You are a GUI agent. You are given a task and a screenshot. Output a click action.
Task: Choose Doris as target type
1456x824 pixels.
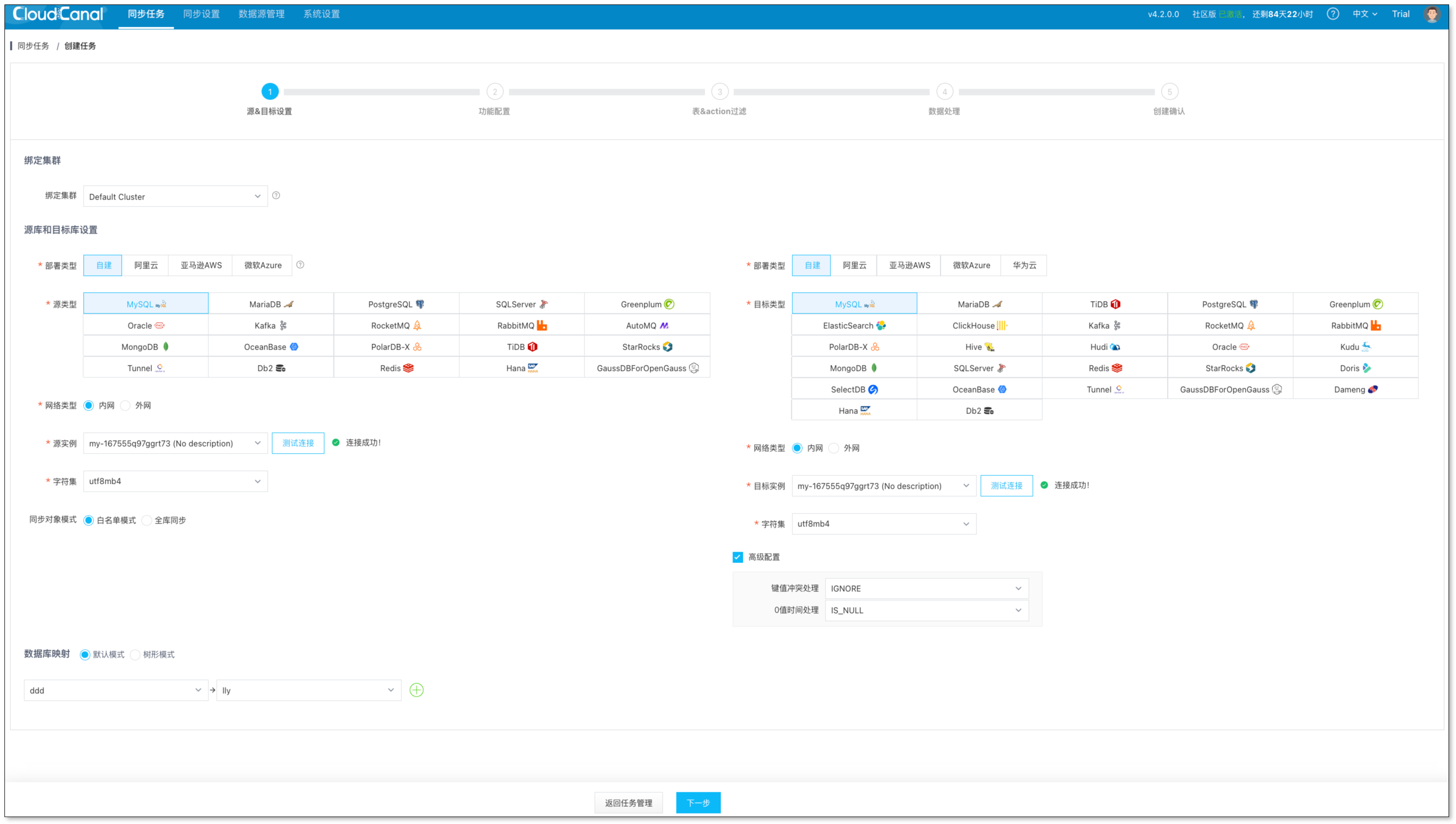(1356, 368)
